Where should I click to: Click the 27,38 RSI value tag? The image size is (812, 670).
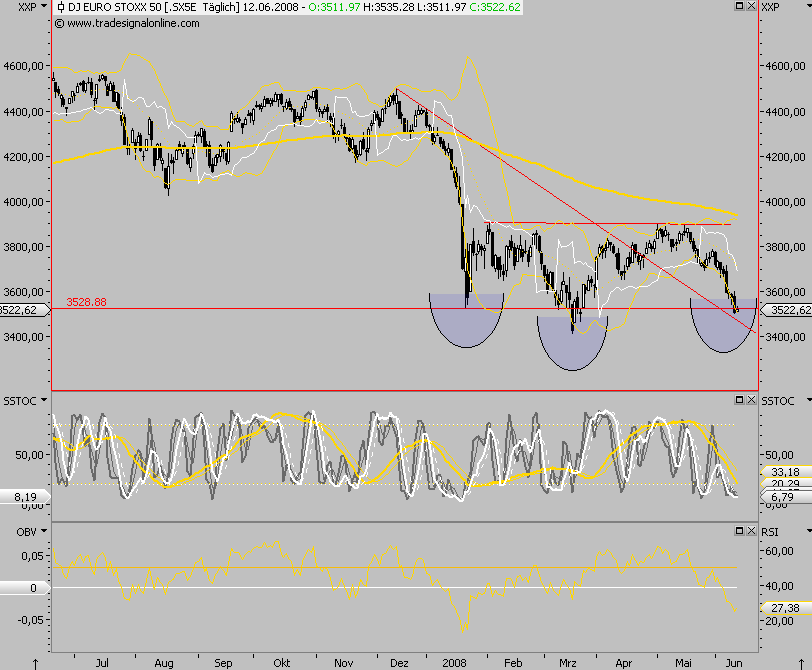coord(786,608)
